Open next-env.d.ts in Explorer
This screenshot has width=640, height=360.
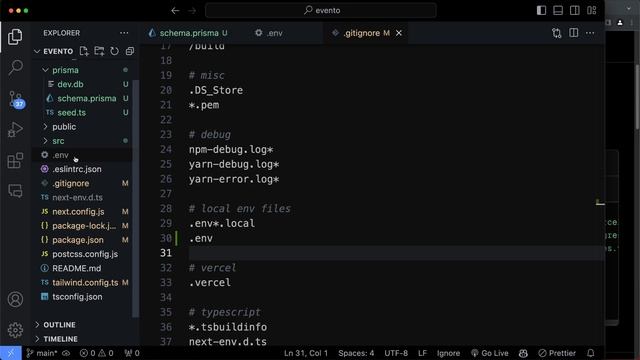pyautogui.click(x=77, y=198)
